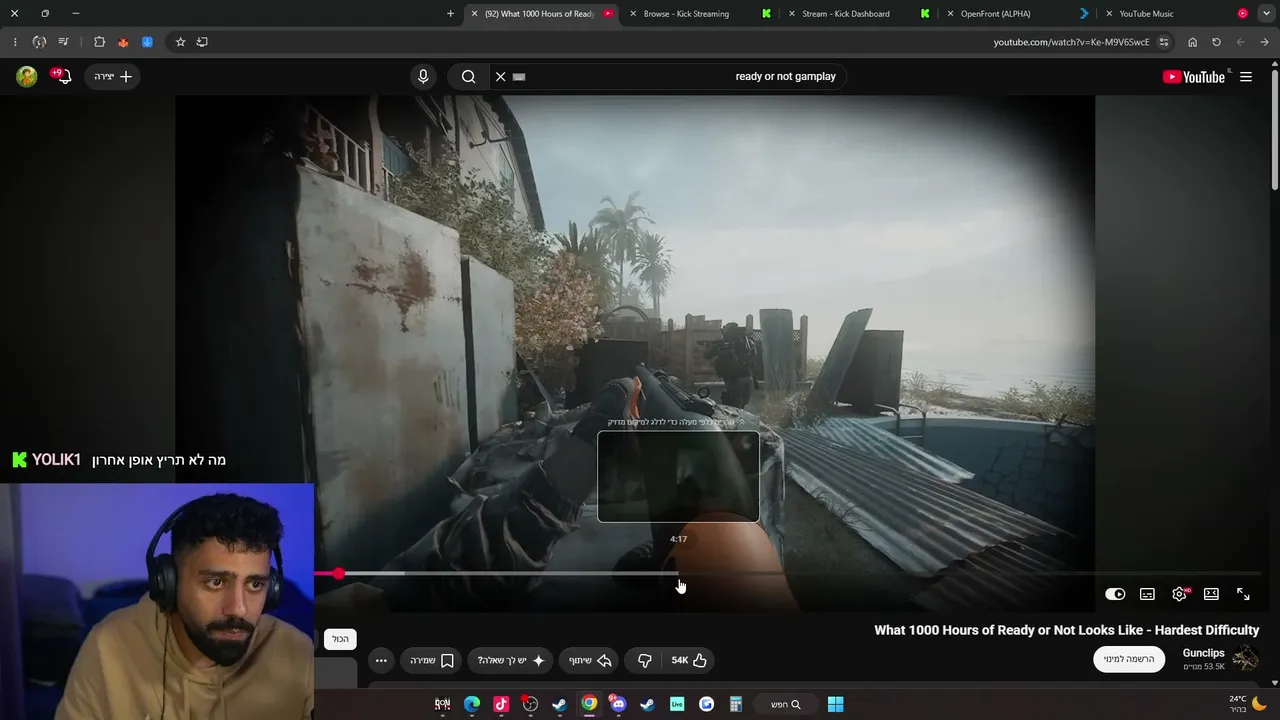Open the Windows Start menu
Screen dimensions: 1280x720
tap(835, 704)
